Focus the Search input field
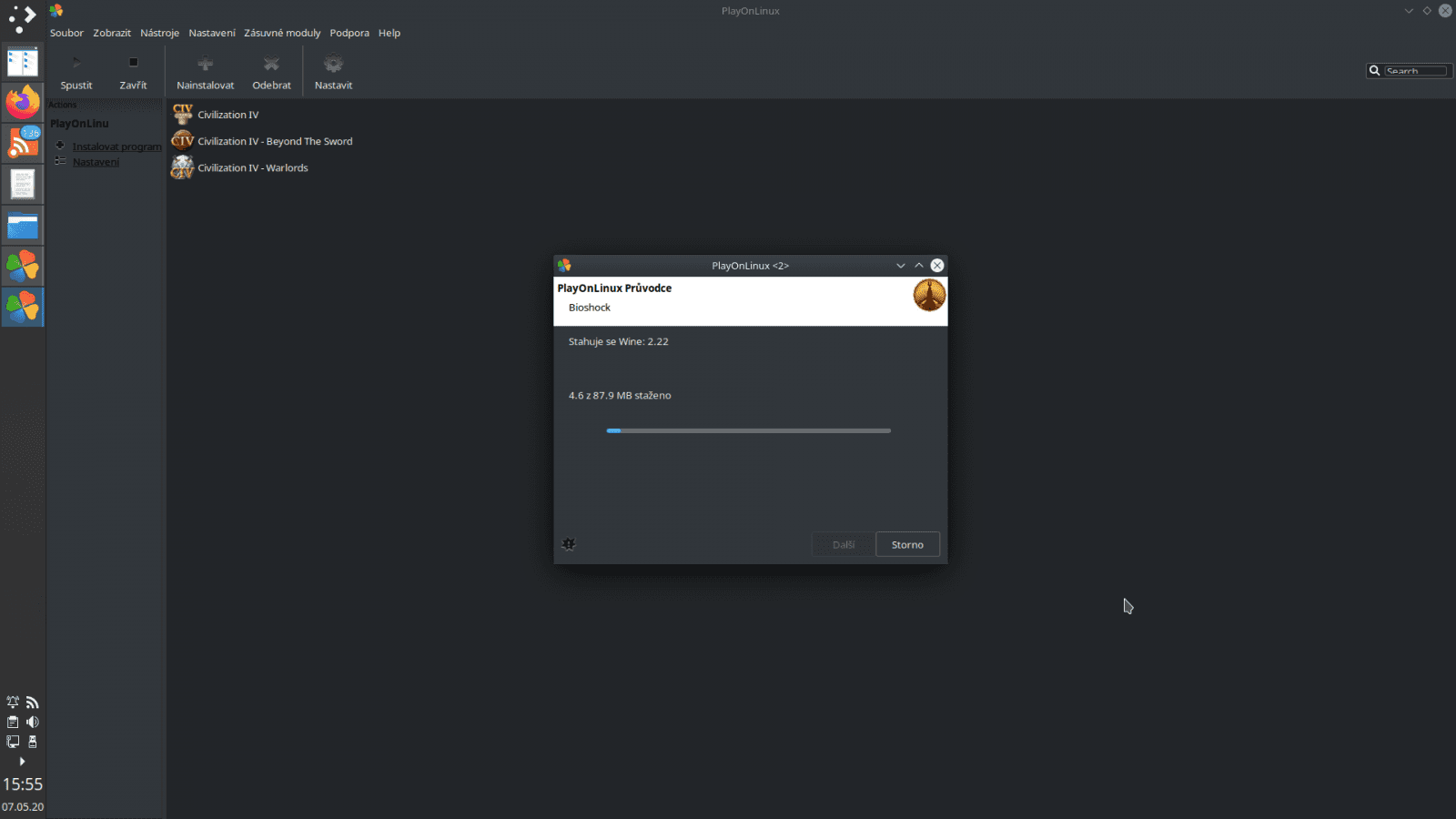Image resolution: width=1456 pixels, height=819 pixels. (x=1416, y=71)
